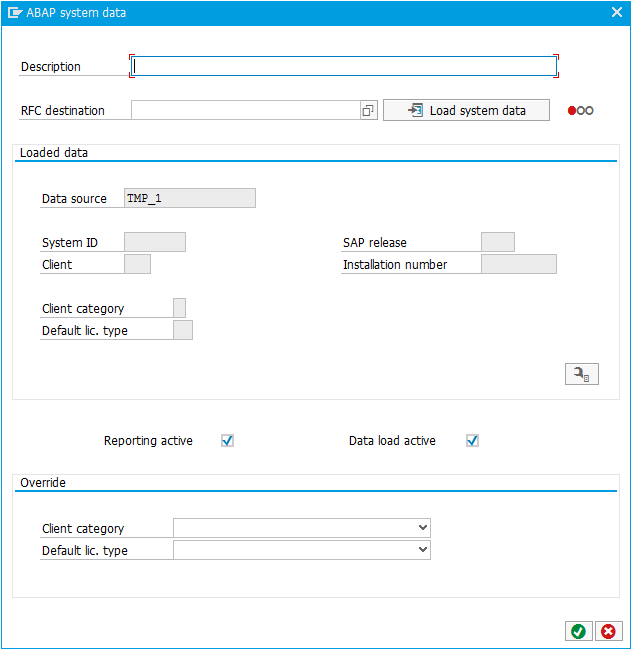Click the dialog menu icon in title bar
632x650 pixels.
15,12
